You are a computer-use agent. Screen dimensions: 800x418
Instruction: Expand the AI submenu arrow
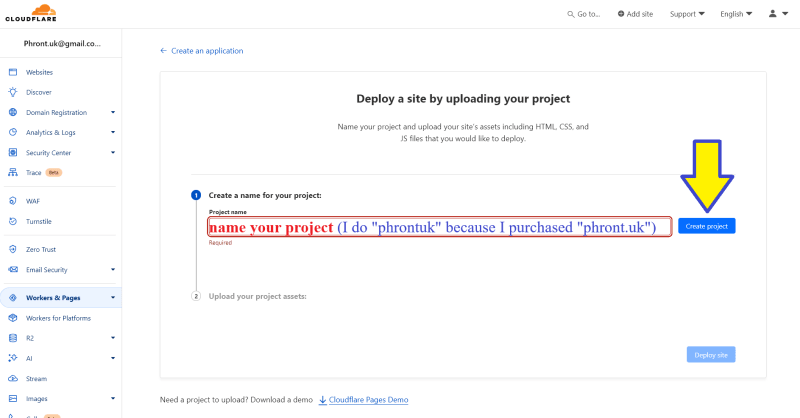point(113,358)
